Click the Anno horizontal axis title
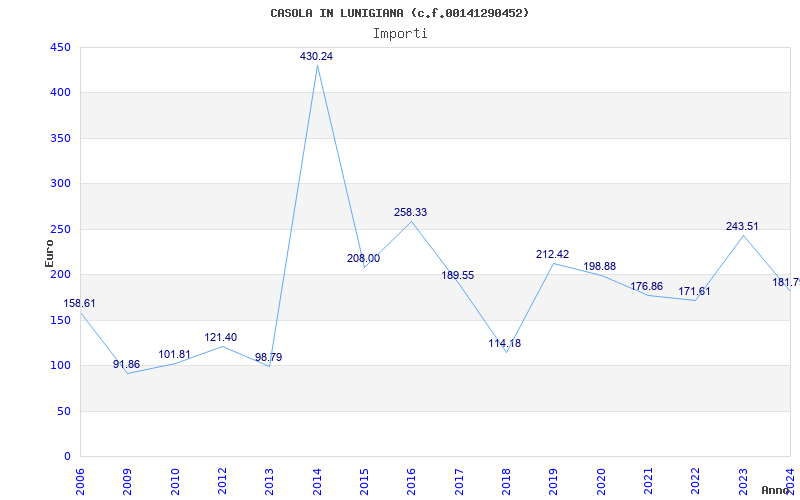Image resolution: width=800 pixels, height=500 pixels. click(775, 490)
